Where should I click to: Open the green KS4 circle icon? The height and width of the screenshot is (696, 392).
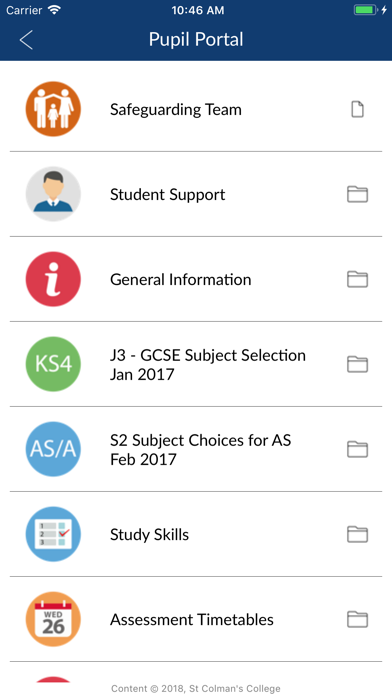(53, 364)
